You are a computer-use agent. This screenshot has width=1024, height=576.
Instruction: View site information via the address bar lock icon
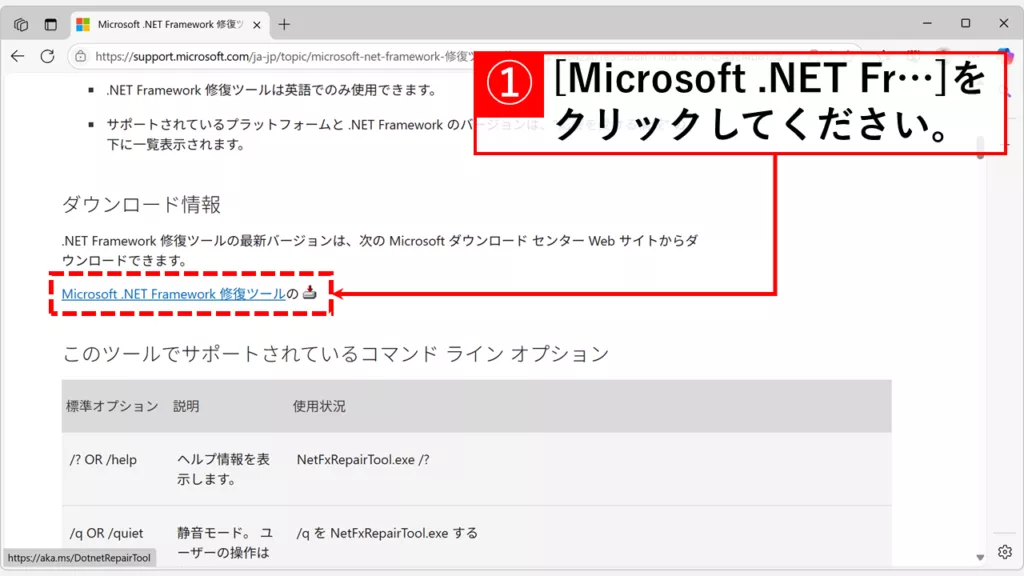click(x=82, y=57)
